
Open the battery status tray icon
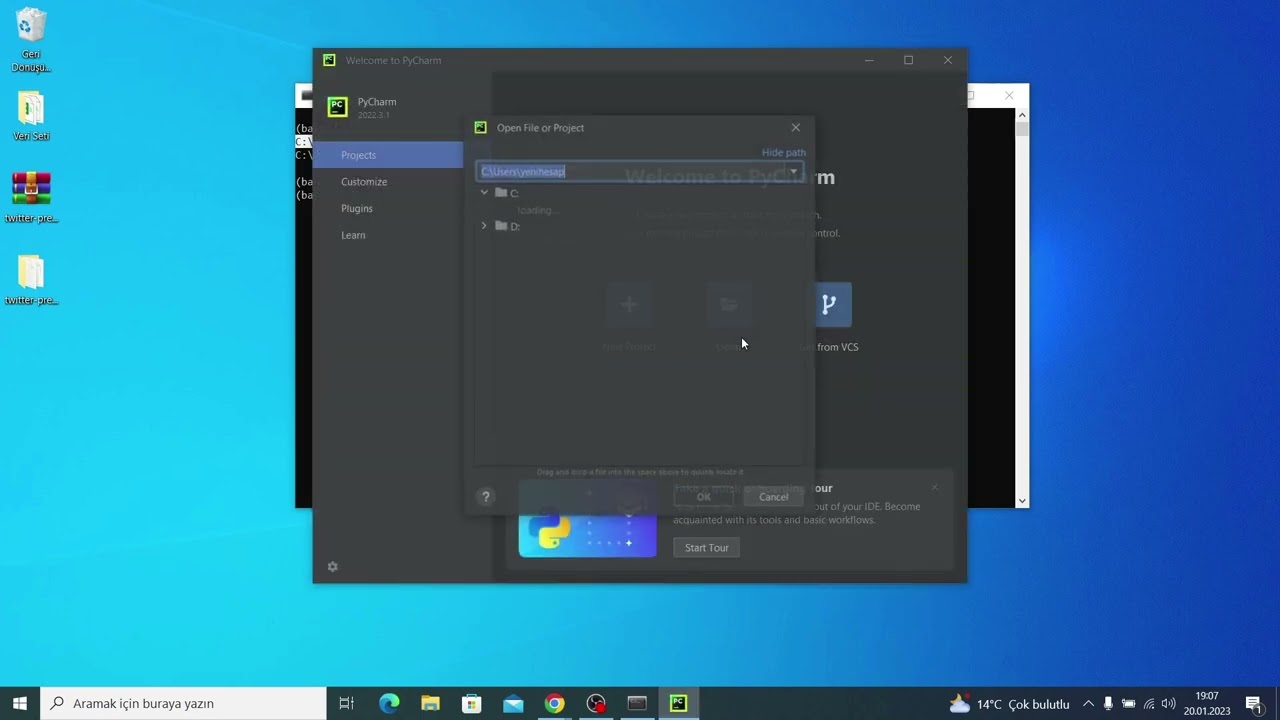1128,703
